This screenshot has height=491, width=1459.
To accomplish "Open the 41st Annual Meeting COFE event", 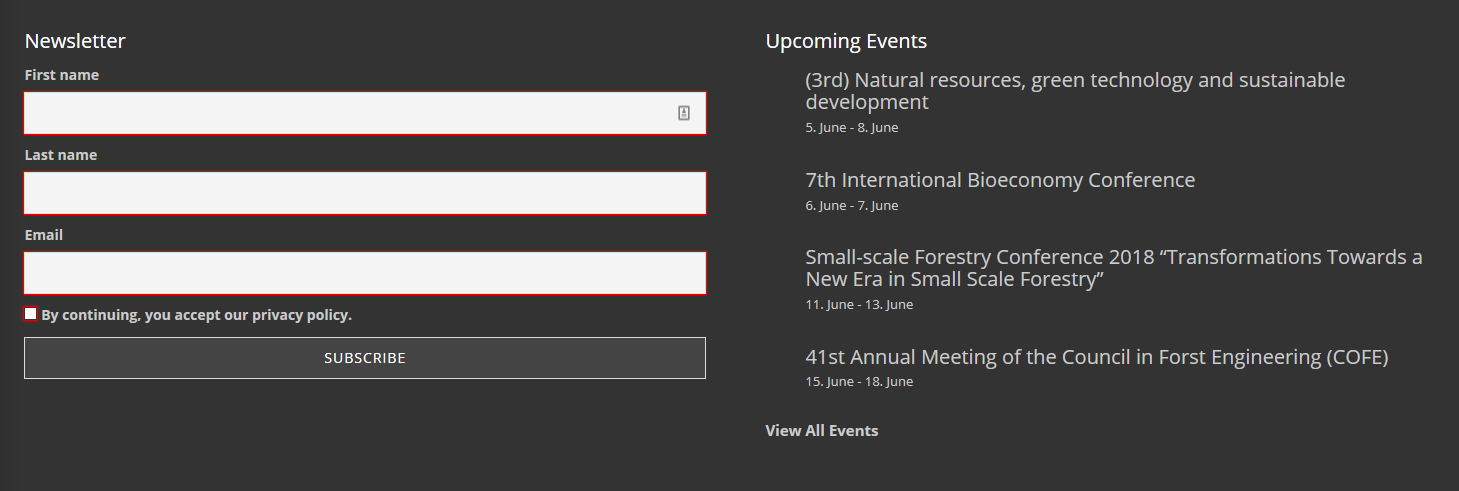I will point(1097,357).
